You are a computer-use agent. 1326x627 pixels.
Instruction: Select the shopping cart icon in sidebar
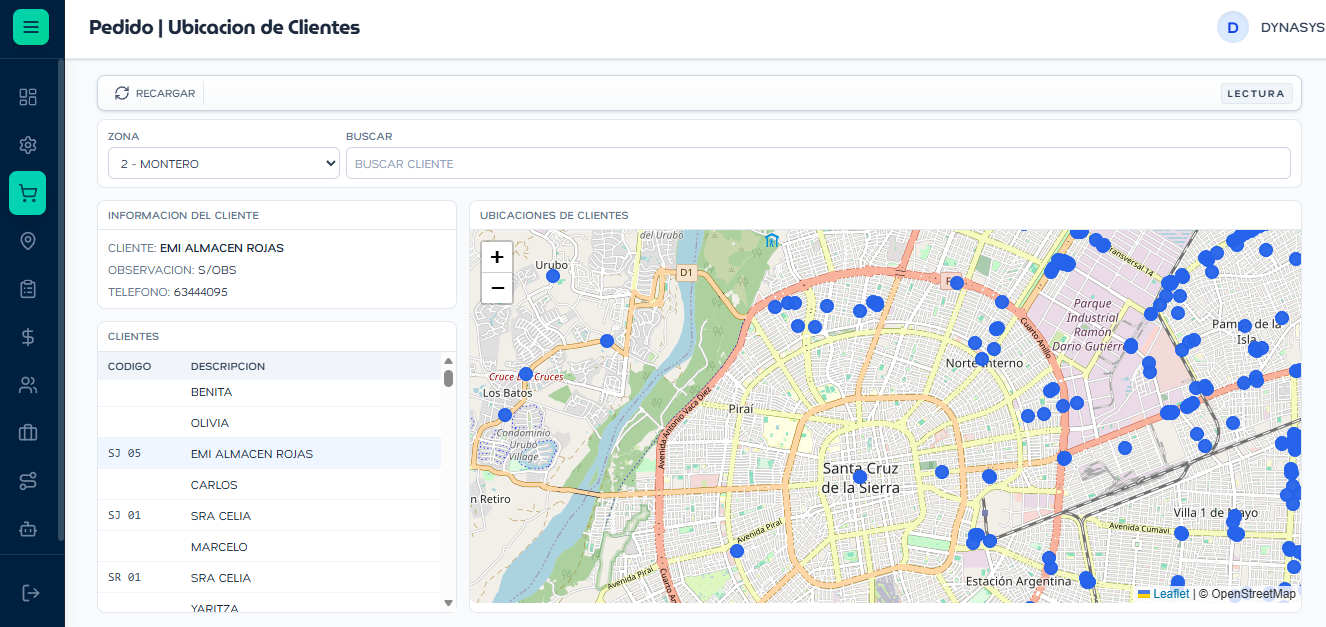[x=28, y=193]
